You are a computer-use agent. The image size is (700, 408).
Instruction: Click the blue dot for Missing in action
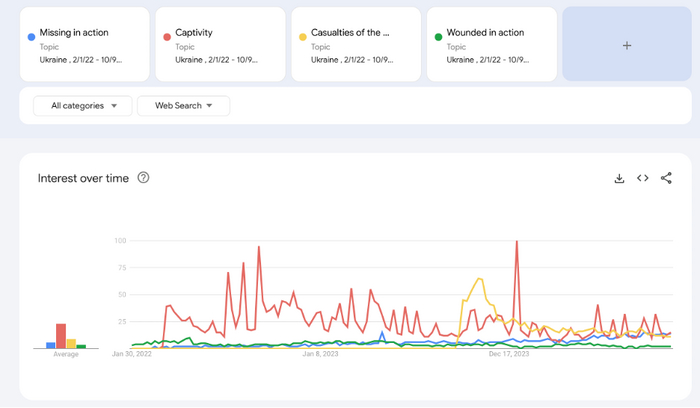click(32, 37)
